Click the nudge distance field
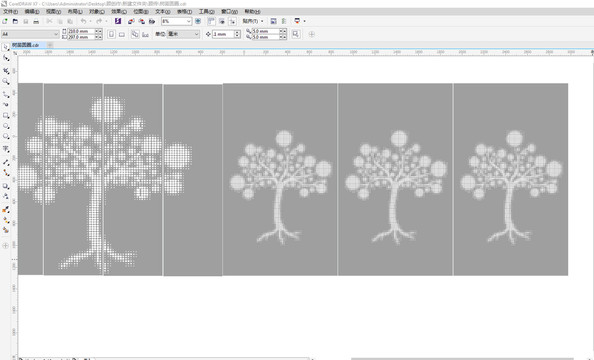 pos(223,34)
